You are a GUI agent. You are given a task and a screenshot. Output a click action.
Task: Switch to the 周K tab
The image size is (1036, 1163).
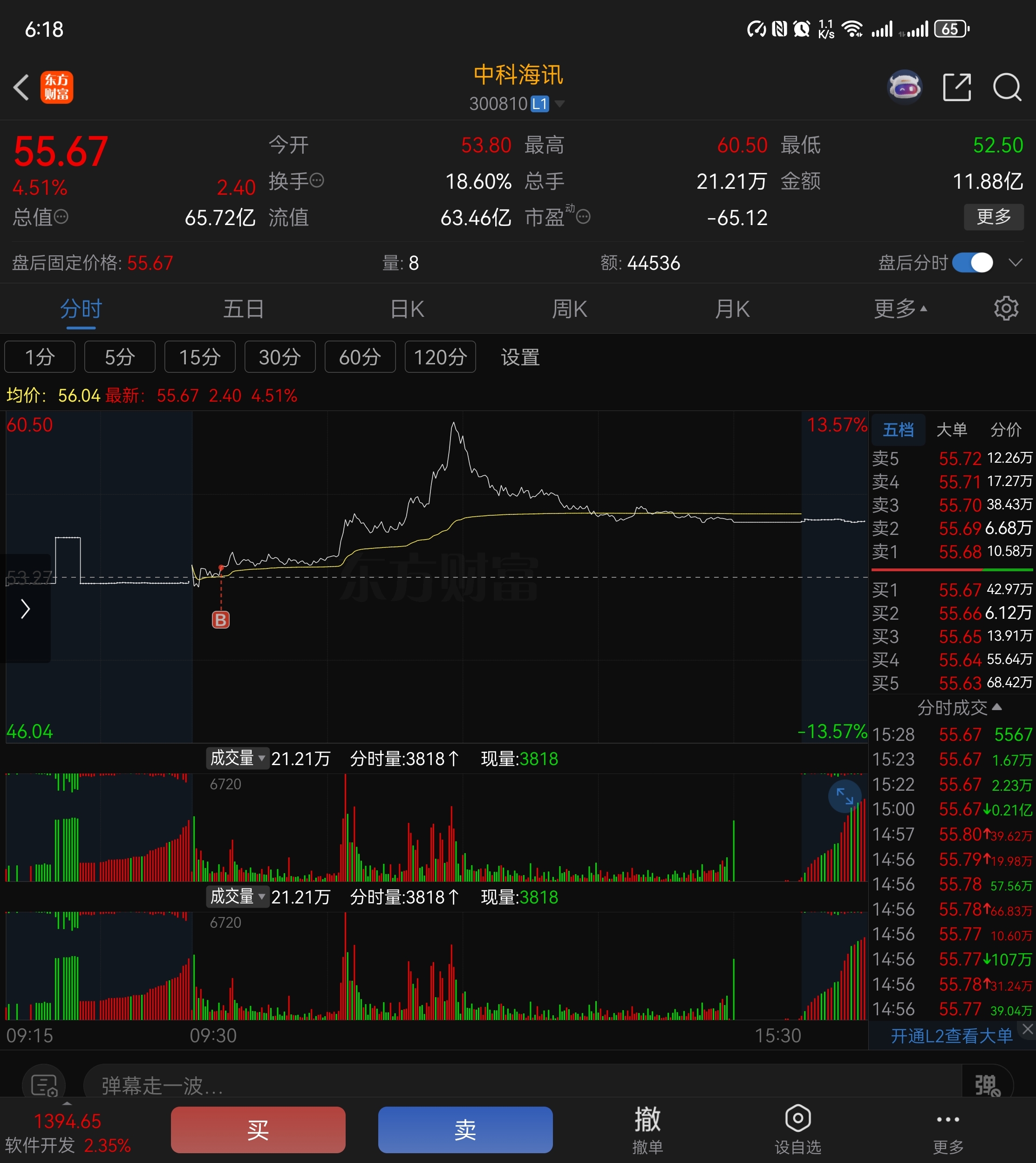point(569,309)
